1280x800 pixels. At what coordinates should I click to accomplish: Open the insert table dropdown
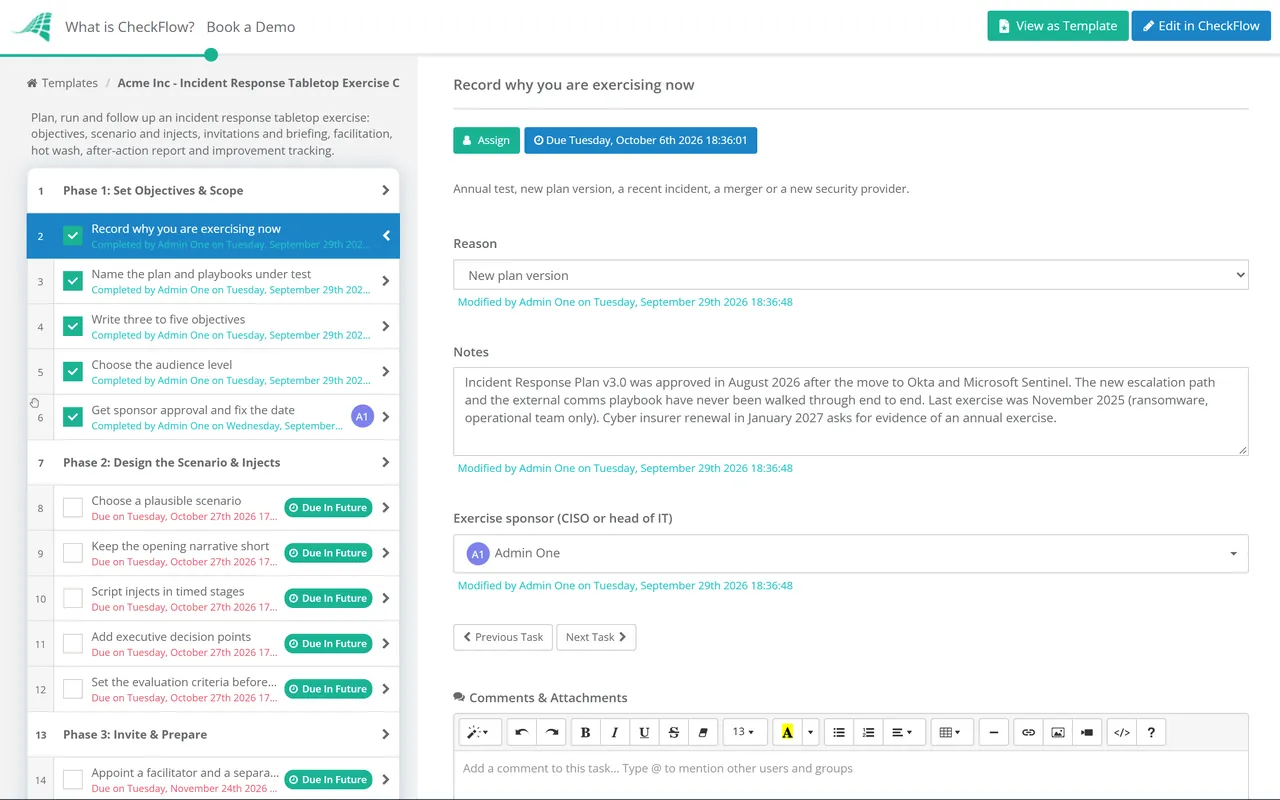coord(952,732)
